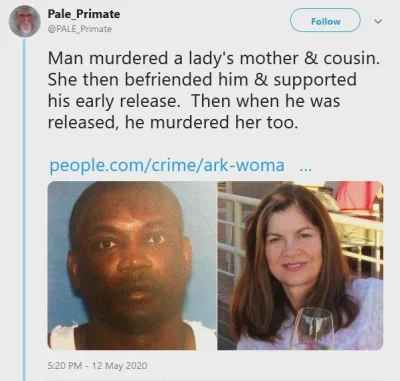Click the text 'his early release'

(x=113, y=101)
